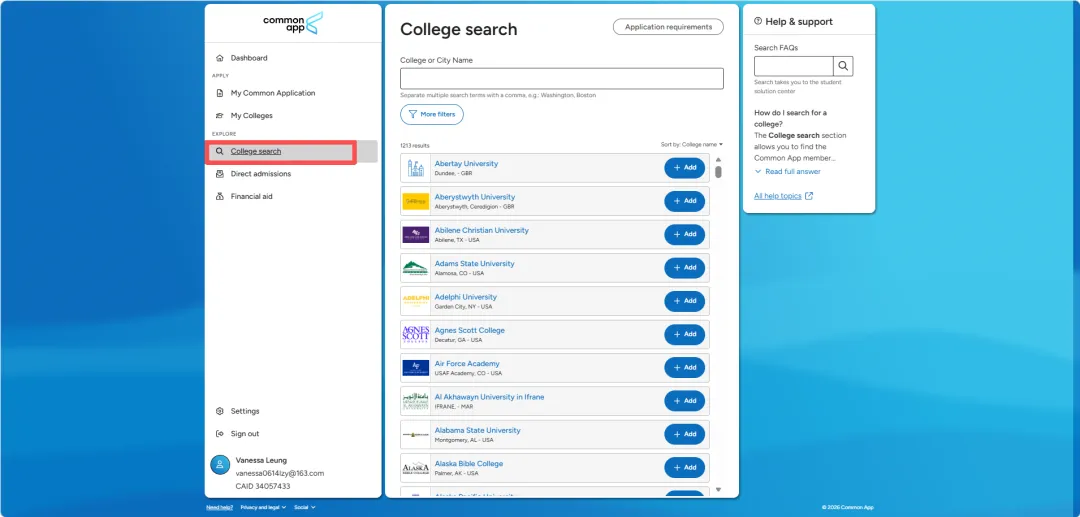Add Abertay University
The width and height of the screenshot is (1080, 517).
[x=685, y=168]
